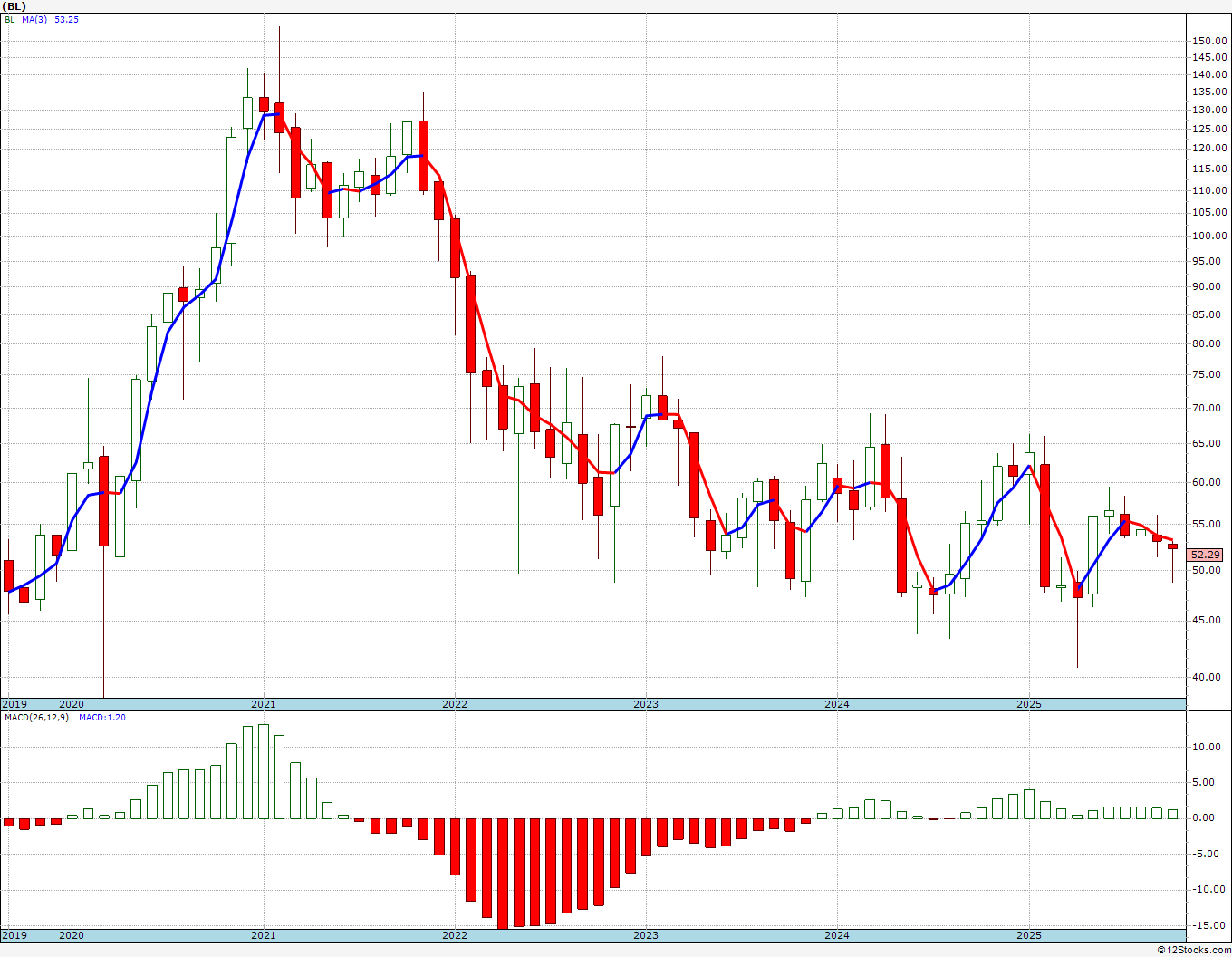Click the 120.00 price axis label
Viewport: 1232px width, 957px height.
pyautogui.click(x=1210, y=149)
